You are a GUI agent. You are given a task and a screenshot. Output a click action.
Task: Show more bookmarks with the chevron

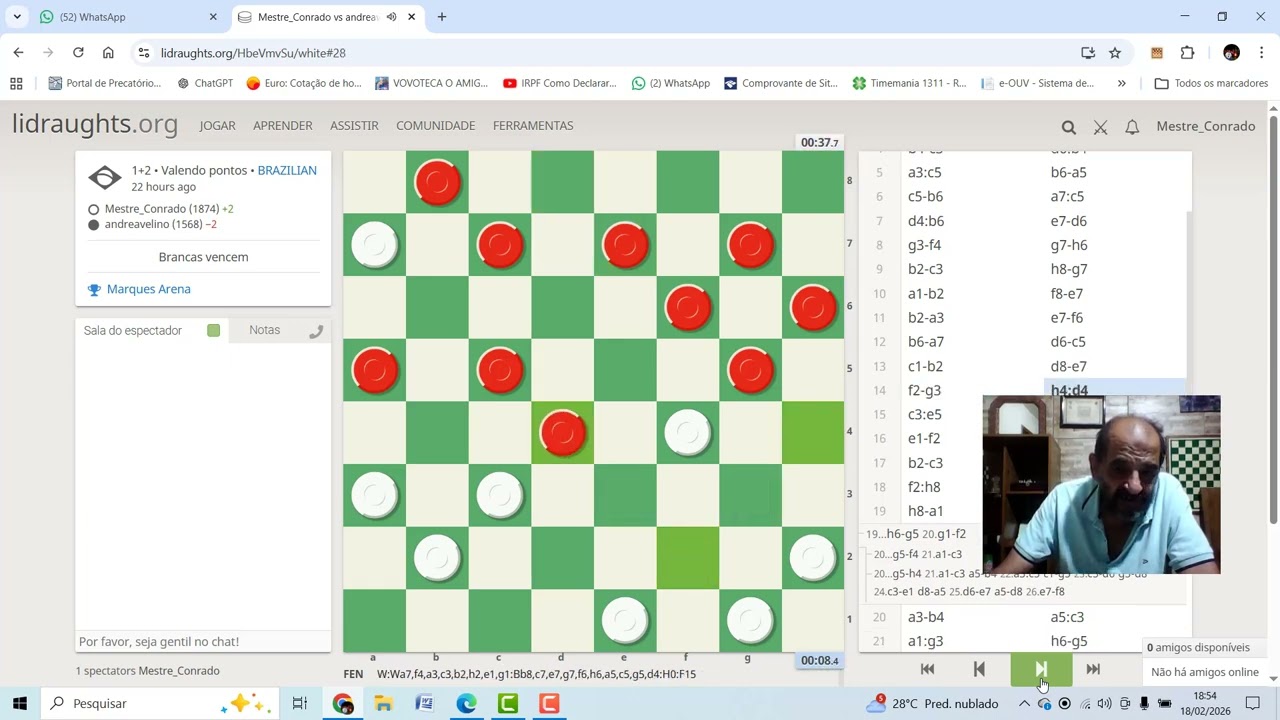click(1121, 83)
